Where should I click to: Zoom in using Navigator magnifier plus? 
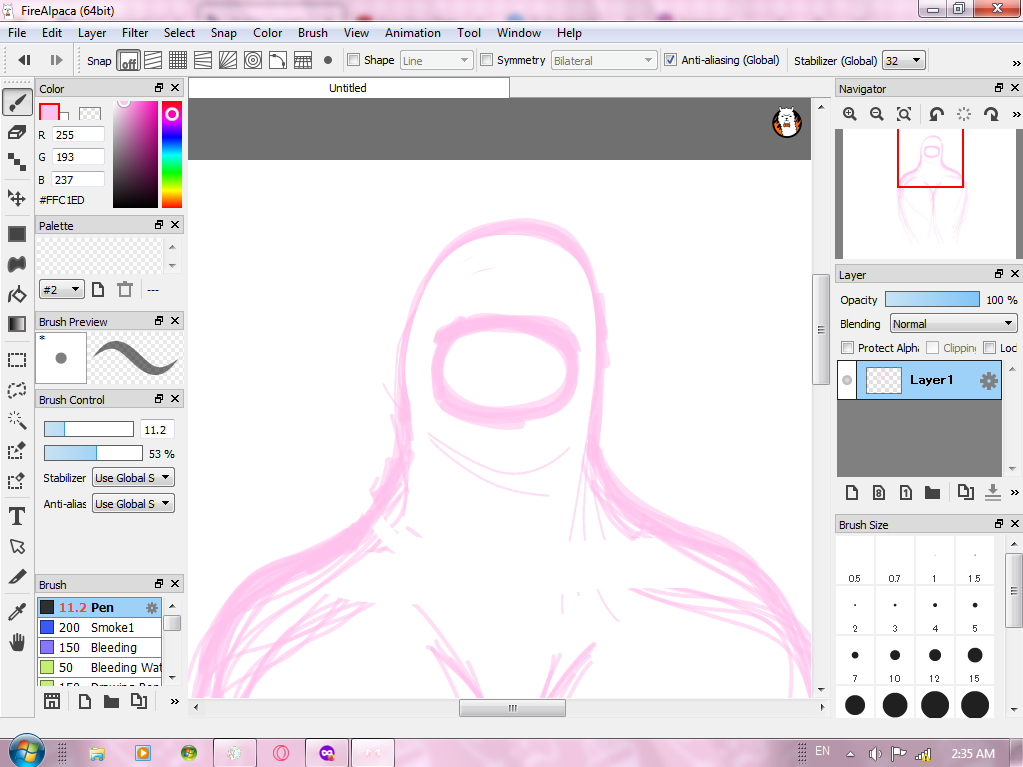pos(849,114)
